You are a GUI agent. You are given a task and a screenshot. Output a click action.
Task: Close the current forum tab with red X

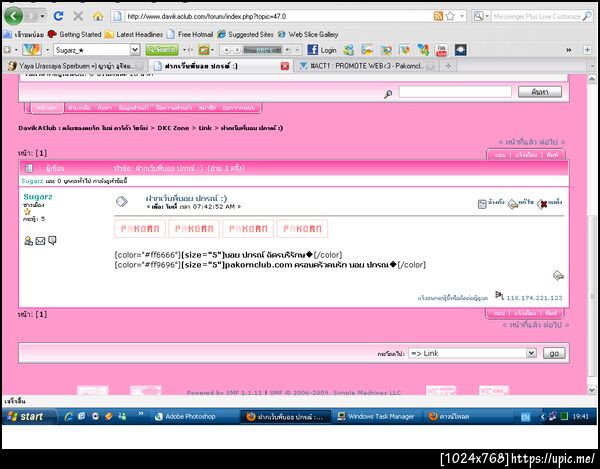coord(285,66)
